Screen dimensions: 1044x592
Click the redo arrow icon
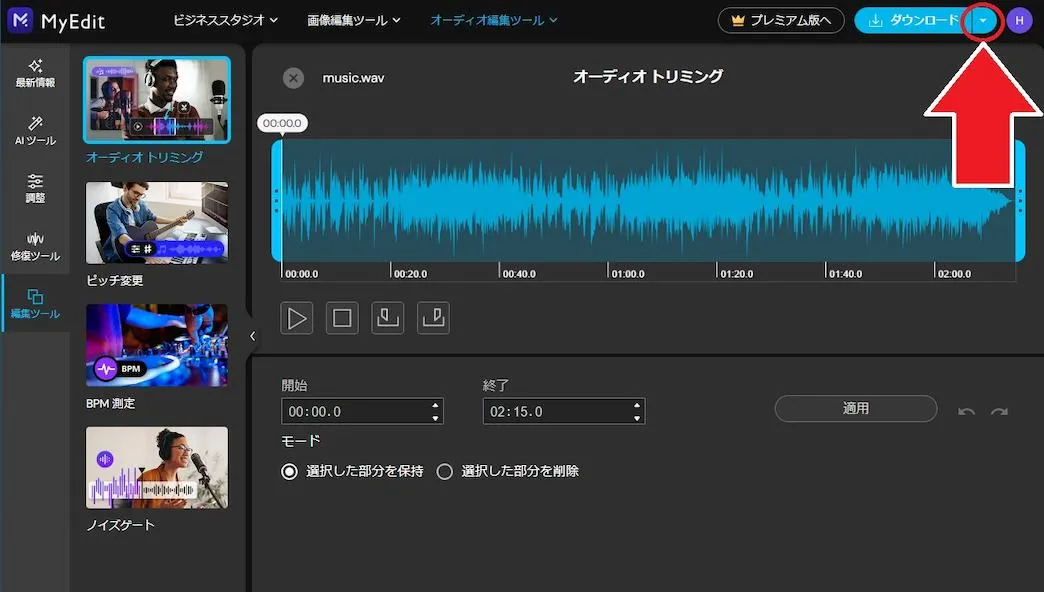click(x=998, y=412)
